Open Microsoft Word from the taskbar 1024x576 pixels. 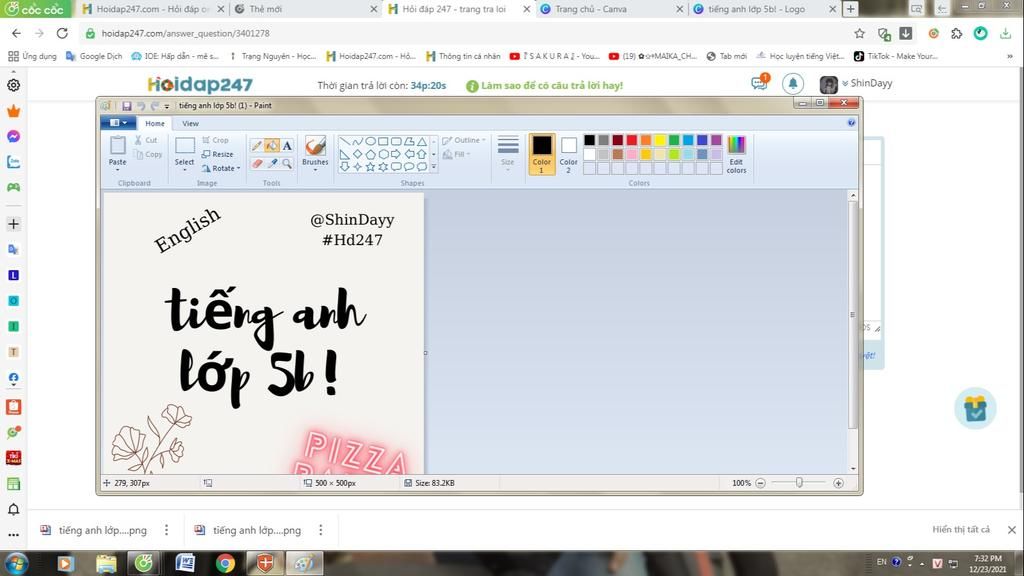[185, 563]
